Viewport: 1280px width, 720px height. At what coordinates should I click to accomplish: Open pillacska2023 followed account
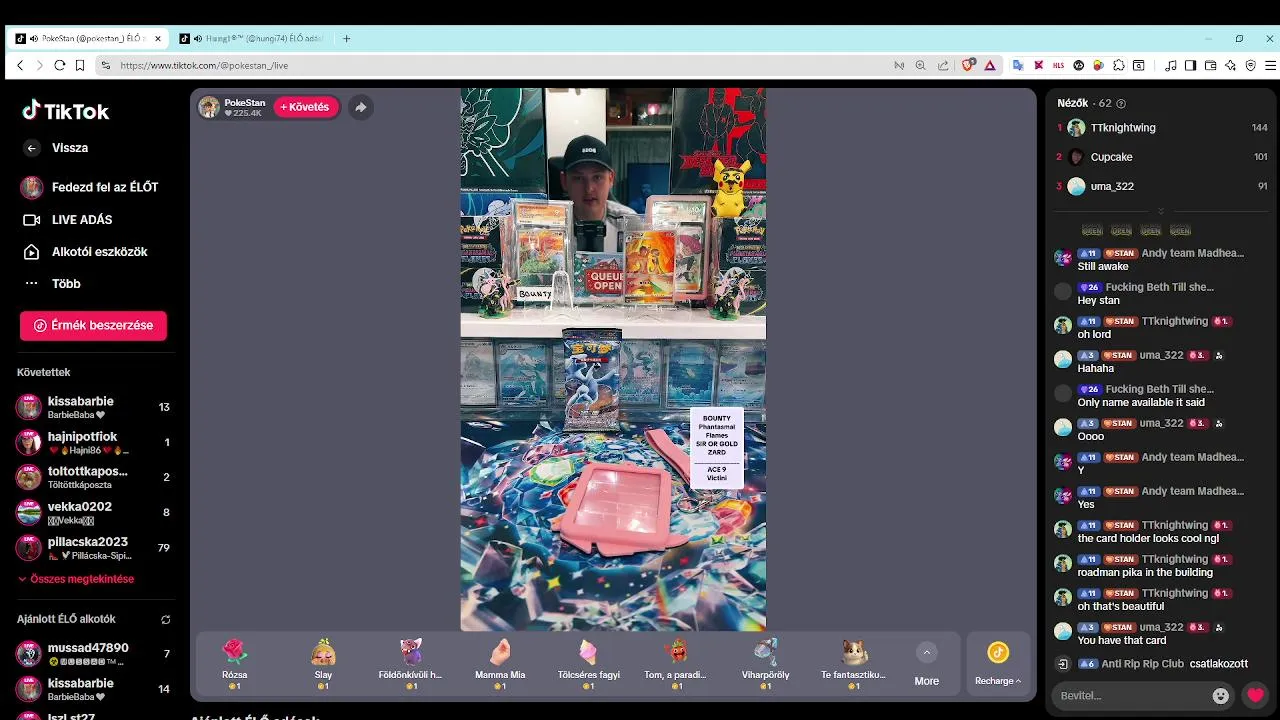[x=93, y=547]
